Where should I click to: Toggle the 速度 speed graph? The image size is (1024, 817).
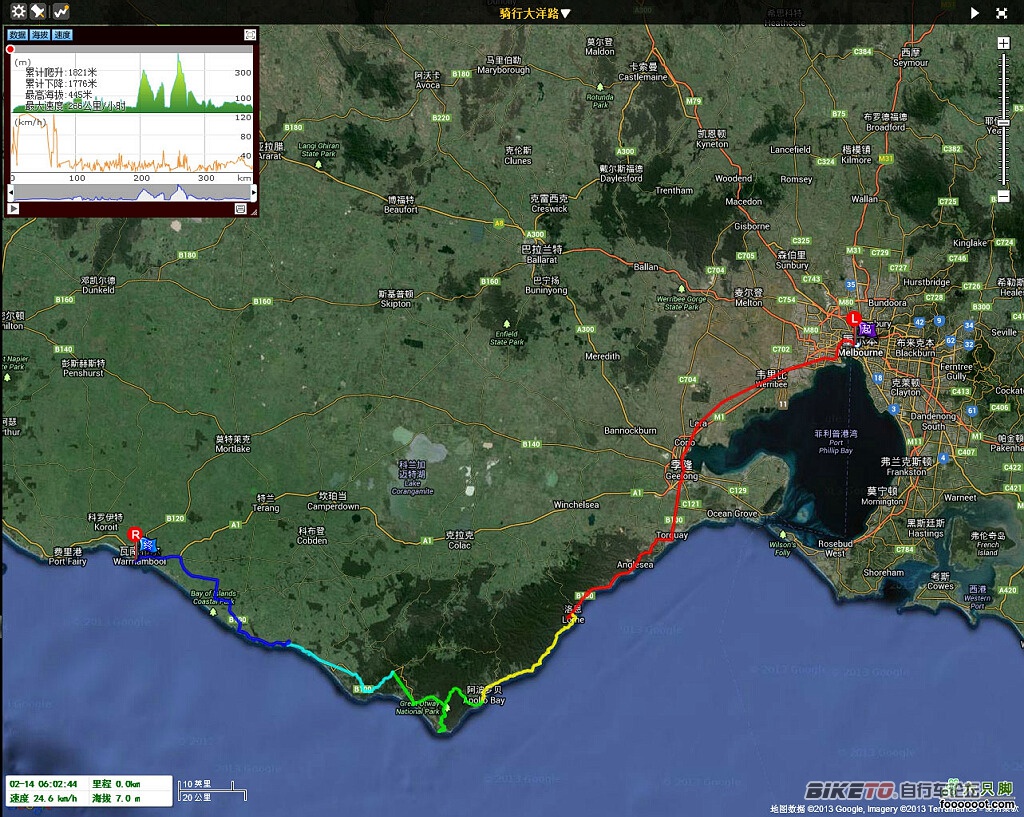pyautogui.click(x=61, y=35)
